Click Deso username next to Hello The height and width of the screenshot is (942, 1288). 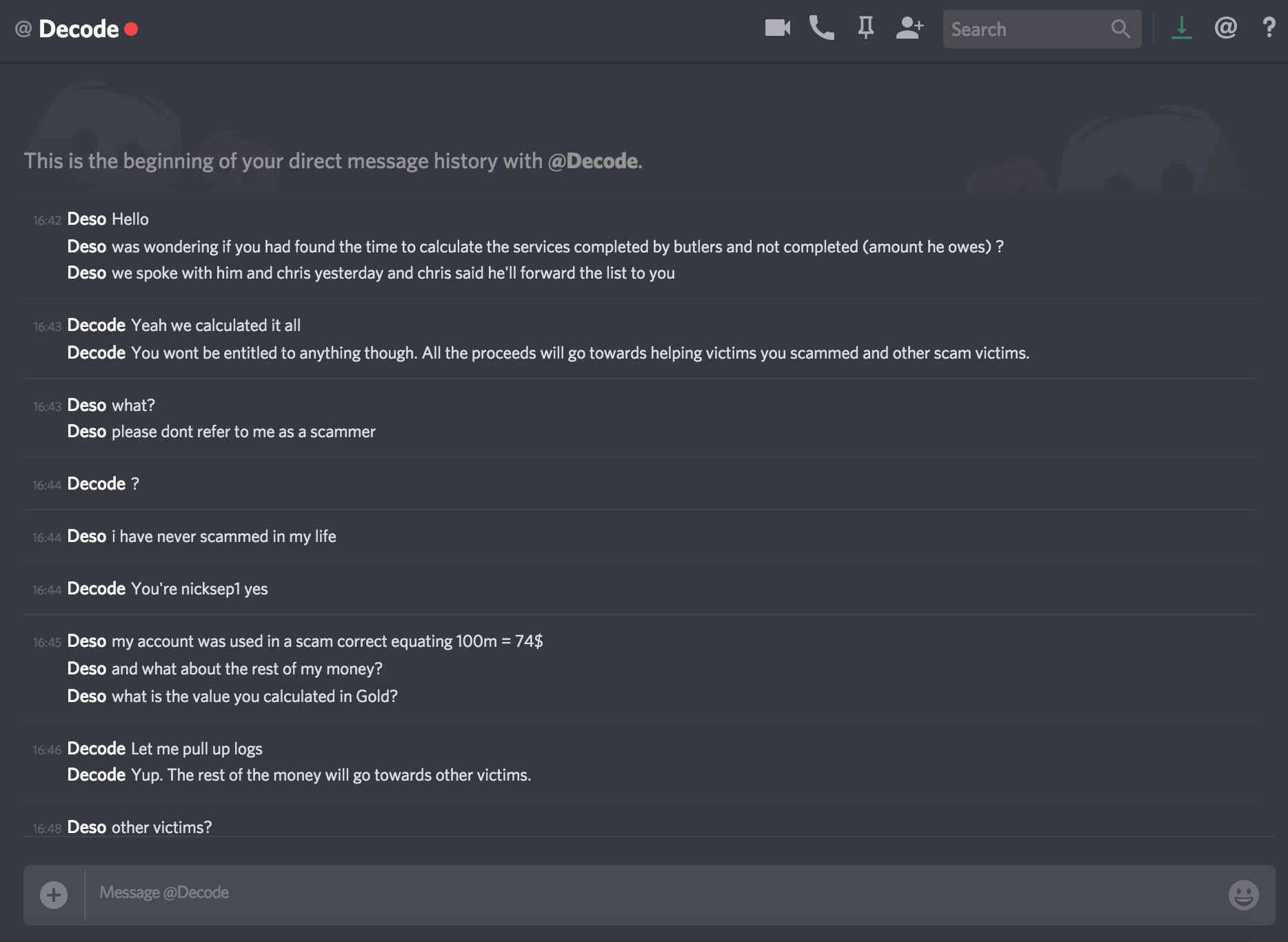[86, 219]
